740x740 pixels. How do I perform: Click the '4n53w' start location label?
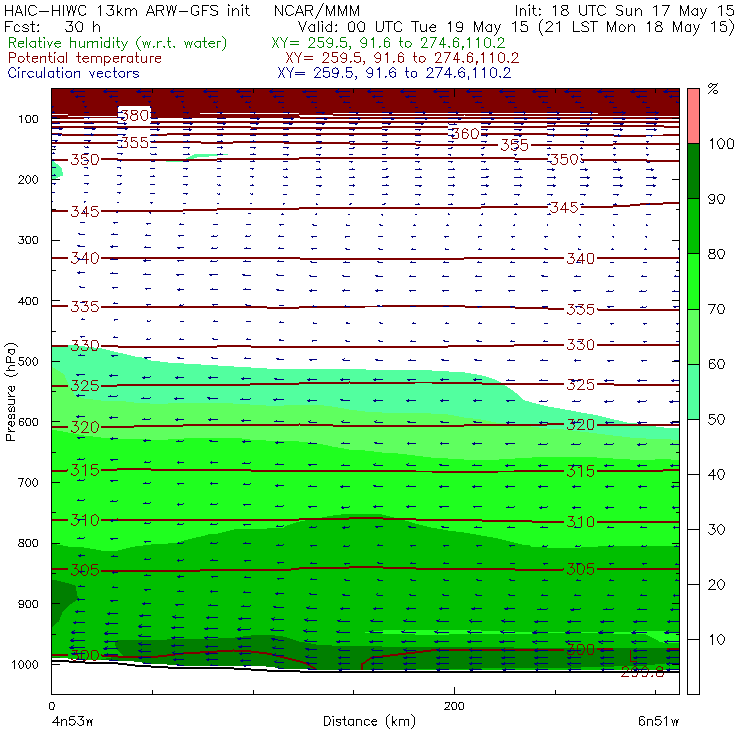pos(72,722)
